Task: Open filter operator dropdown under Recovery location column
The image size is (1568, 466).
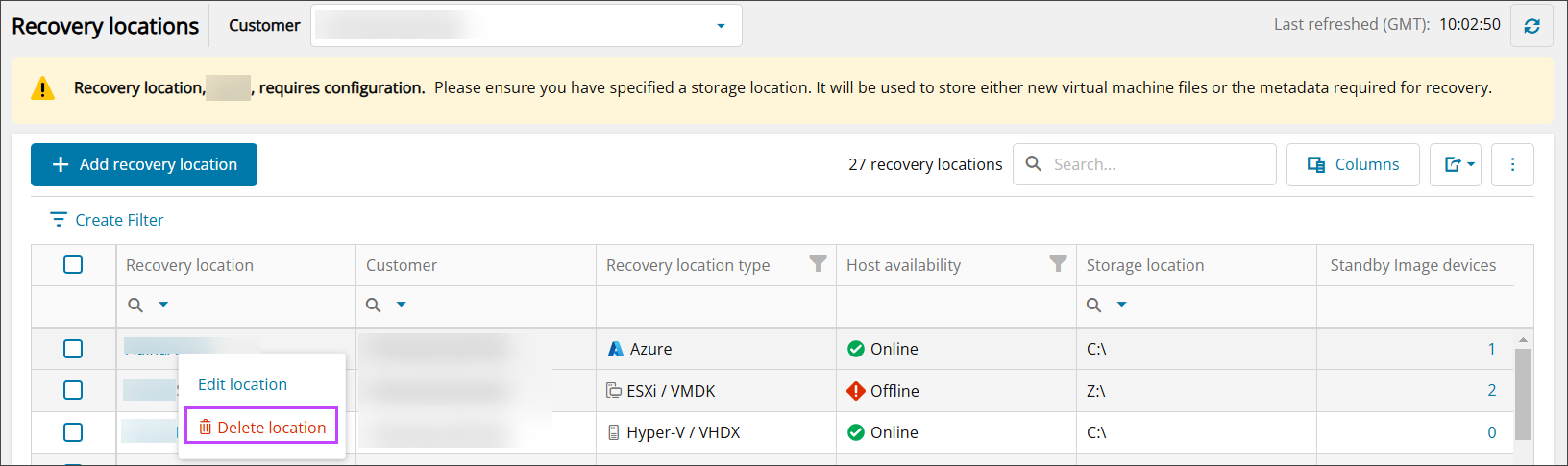Action: coord(163,305)
